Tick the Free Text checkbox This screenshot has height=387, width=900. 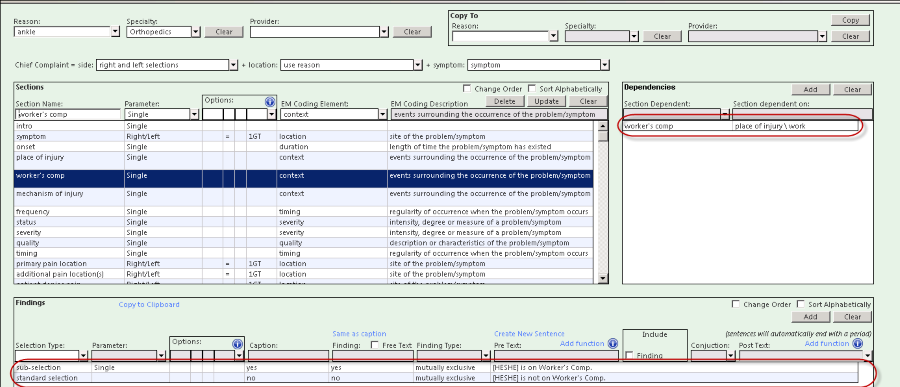pyautogui.click(x=375, y=345)
